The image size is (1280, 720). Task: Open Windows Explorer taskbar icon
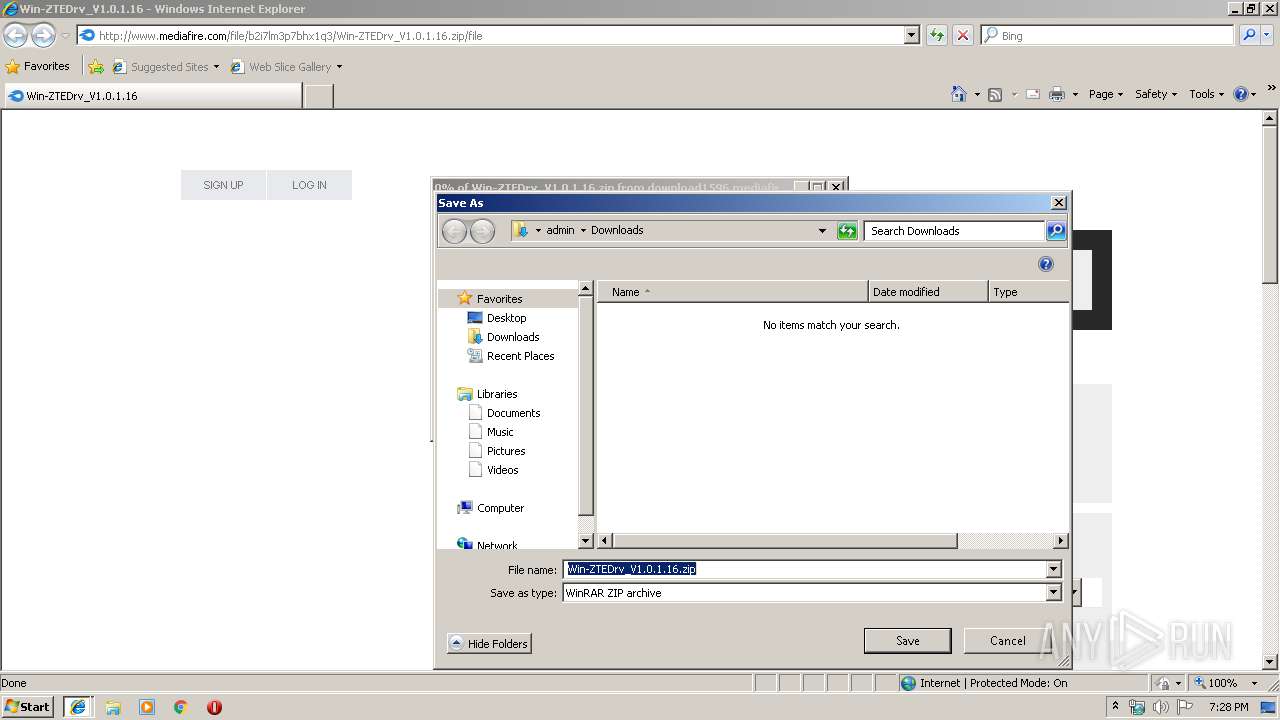113,707
